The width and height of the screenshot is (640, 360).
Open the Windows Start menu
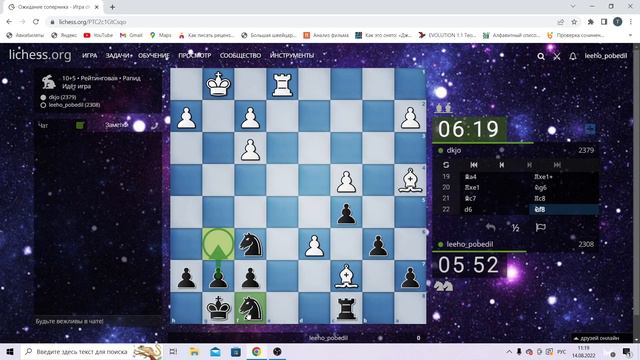(x=9, y=351)
